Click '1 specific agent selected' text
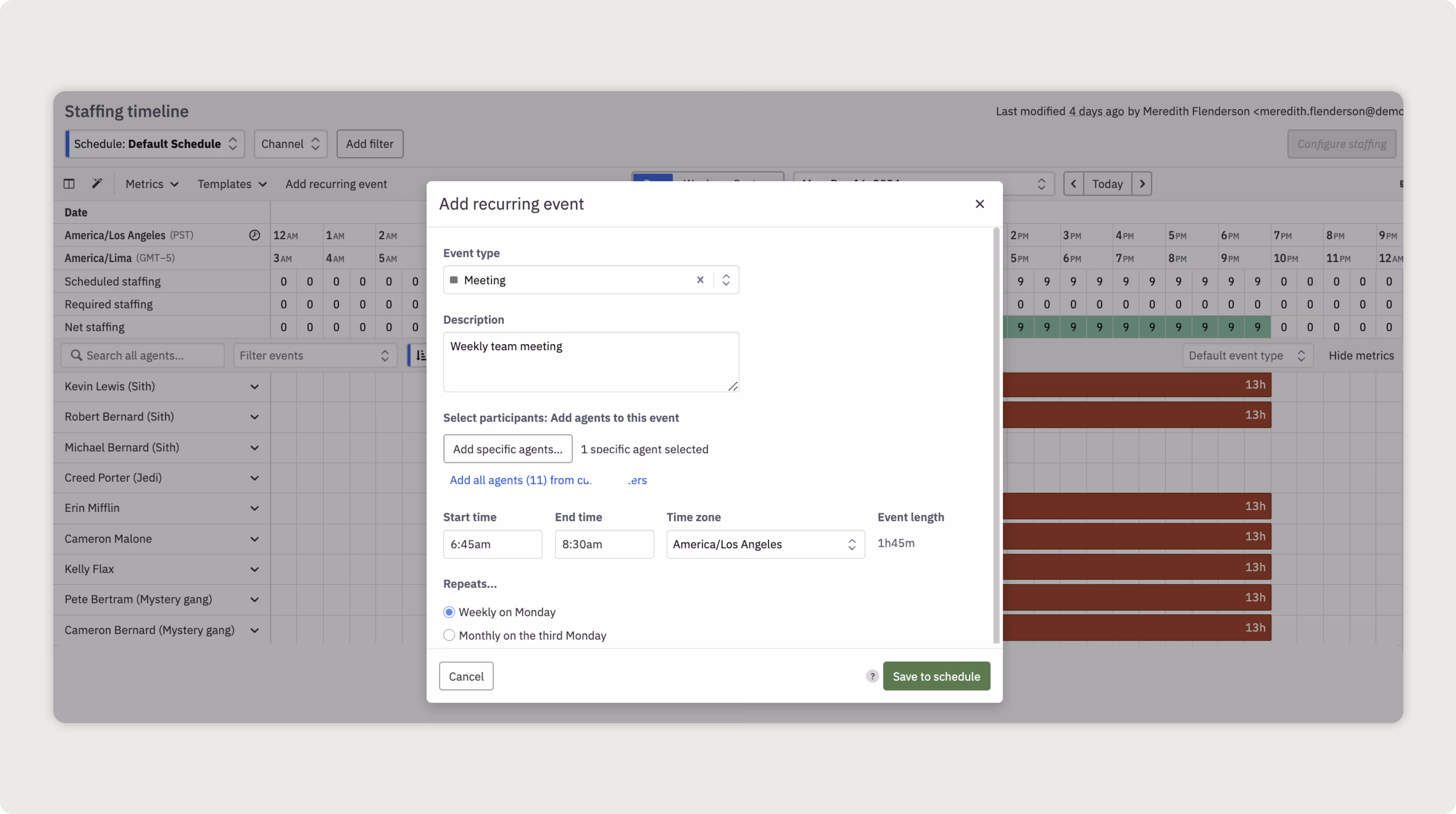 pos(644,449)
